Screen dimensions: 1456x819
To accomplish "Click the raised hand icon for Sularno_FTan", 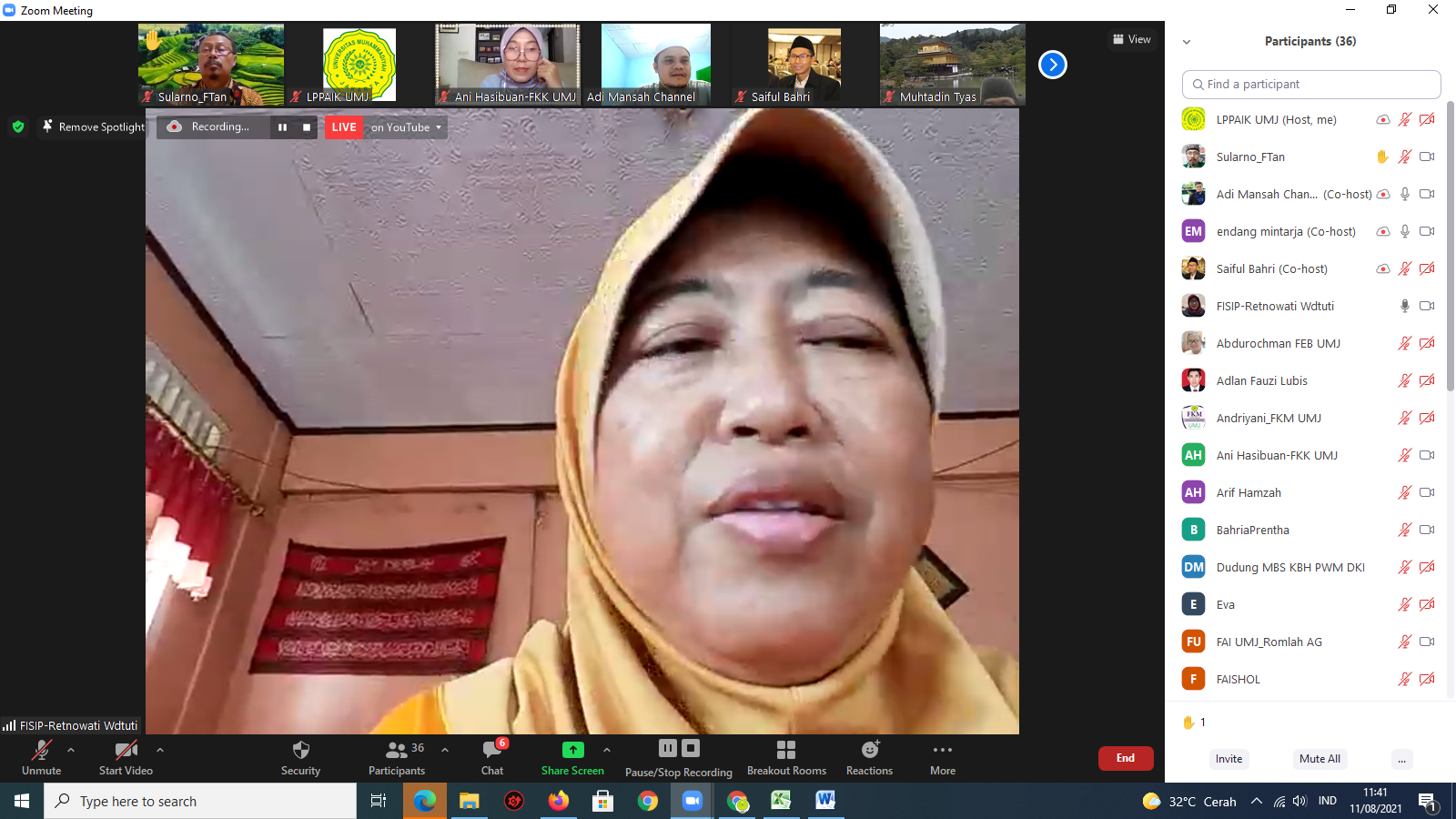I will pyautogui.click(x=1382, y=157).
